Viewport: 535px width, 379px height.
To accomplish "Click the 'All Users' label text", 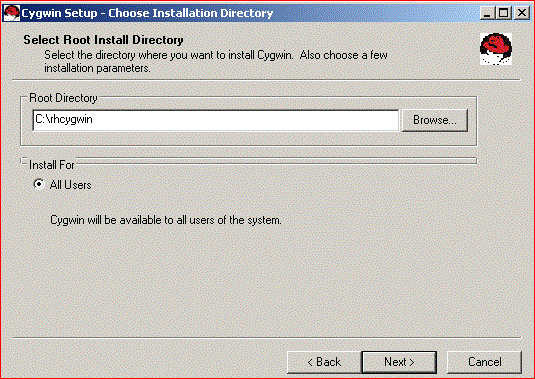I will [70, 185].
